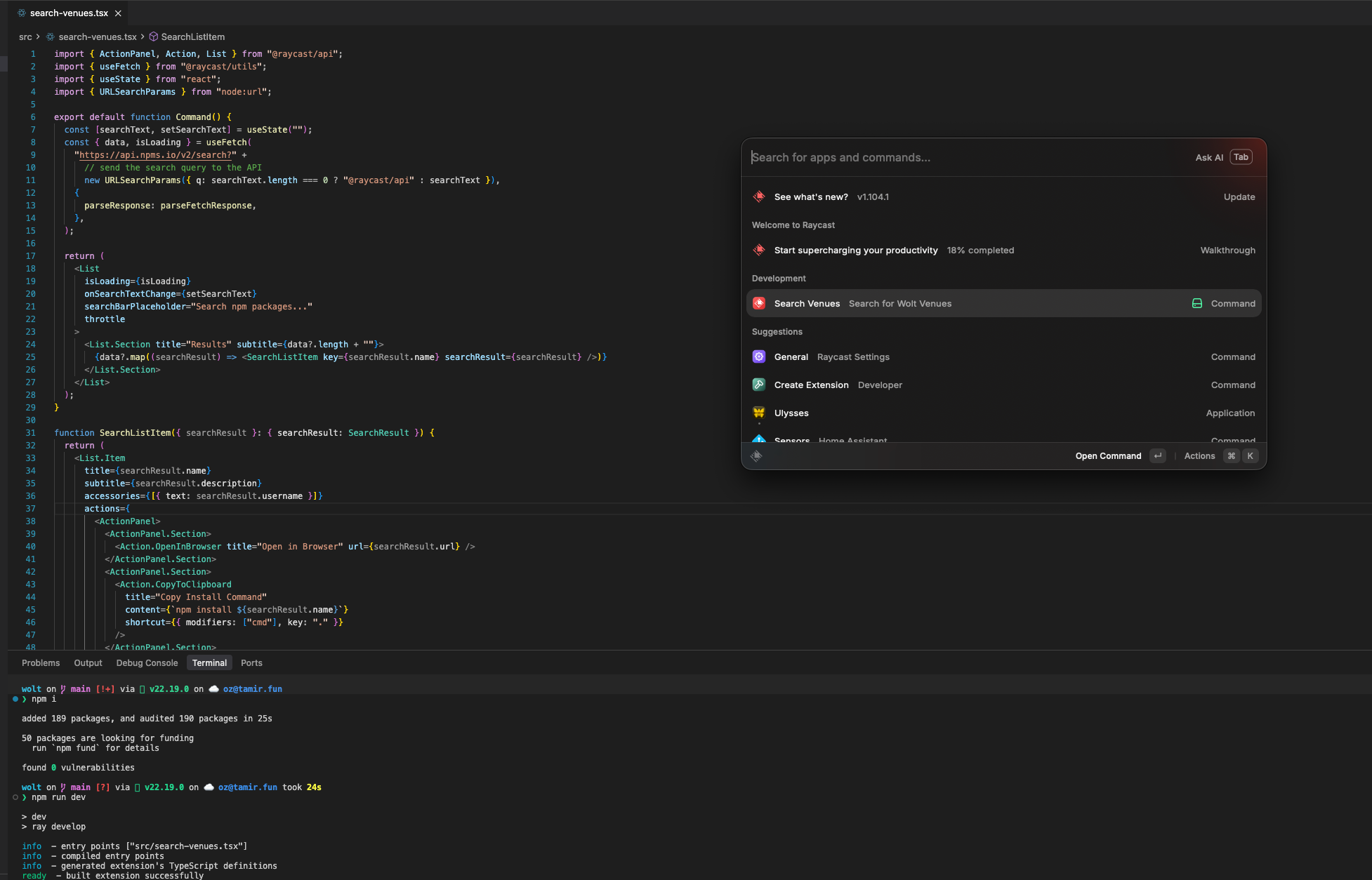Click the General Raycast Settings icon
Viewport: 1372px width, 880px height.
pyautogui.click(x=759, y=356)
